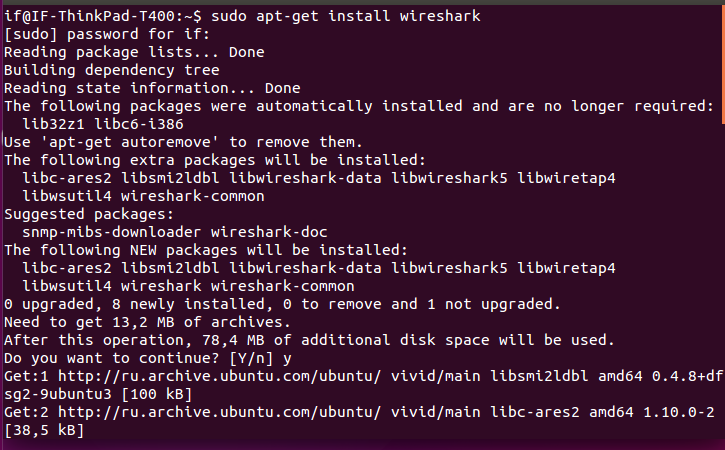Image resolution: width=725 pixels, height=450 pixels.
Task: Click the lib32z1 package name
Action: [56, 124]
